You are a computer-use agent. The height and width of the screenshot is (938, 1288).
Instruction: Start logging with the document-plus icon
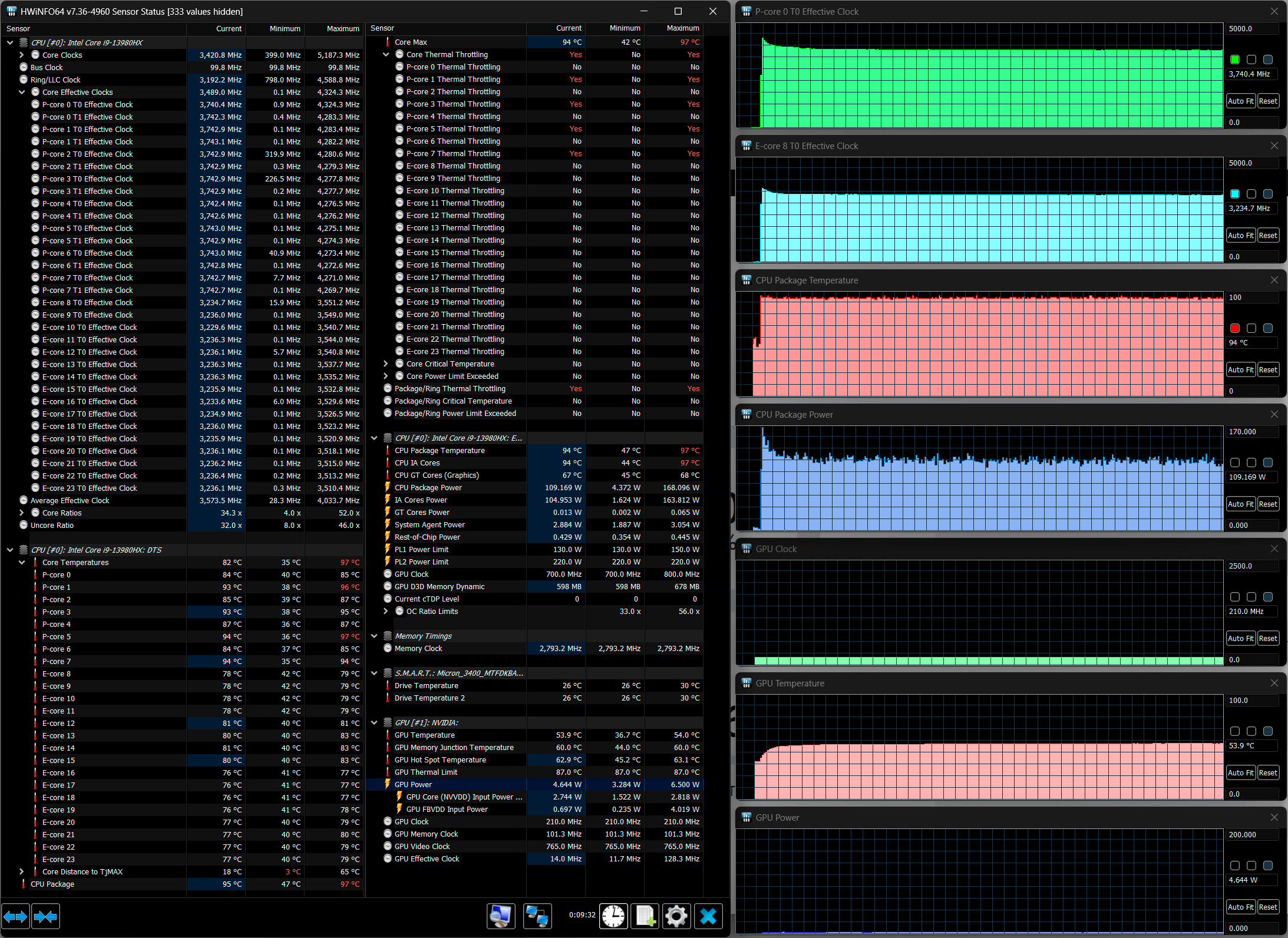pyautogui.click(x=645, y=916)
